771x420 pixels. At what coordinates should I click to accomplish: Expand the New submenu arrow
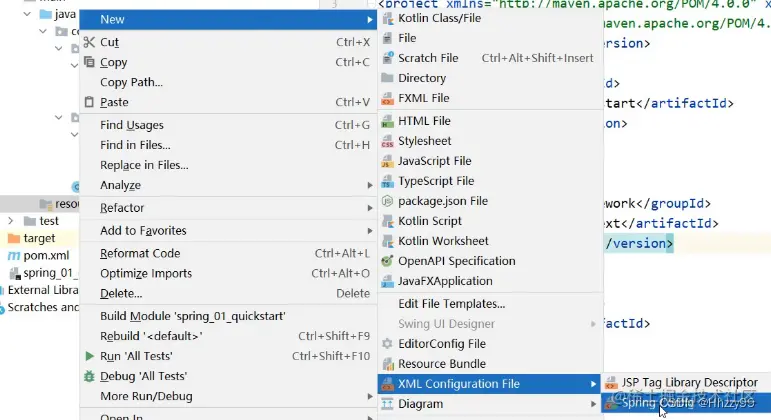coord(370,20)
